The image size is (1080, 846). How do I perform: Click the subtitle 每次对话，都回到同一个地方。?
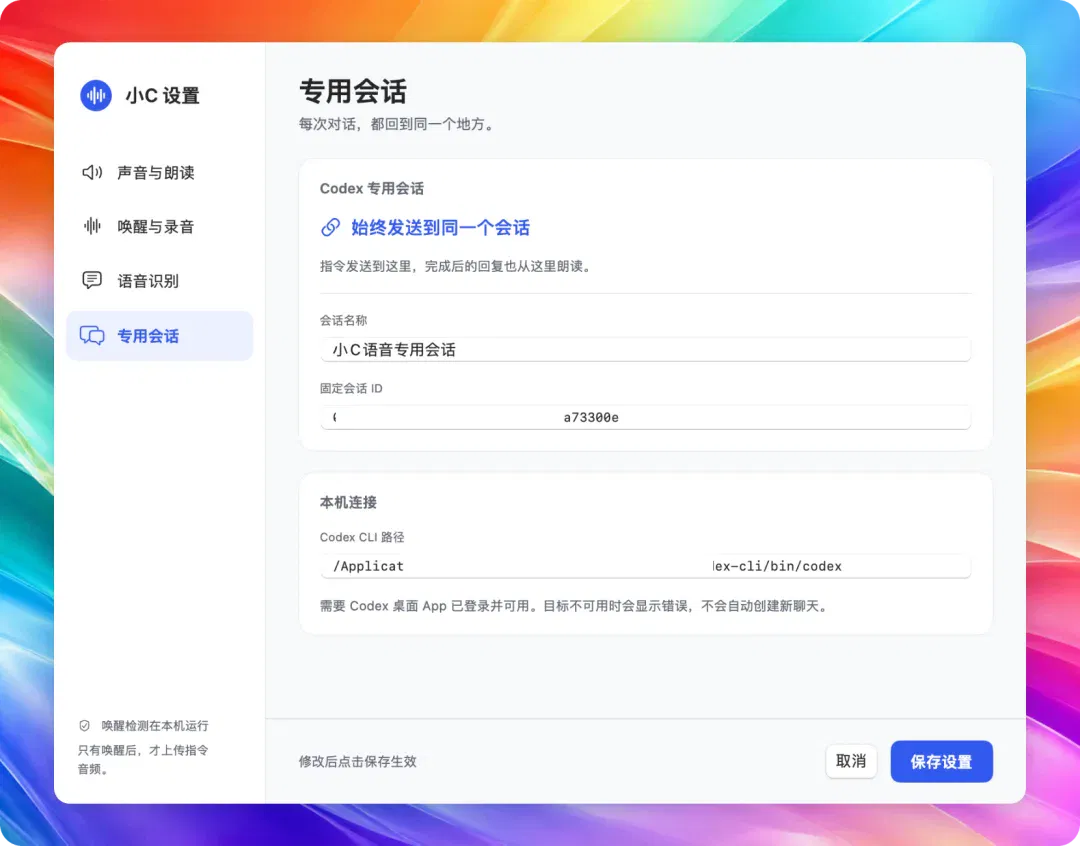point(398,124)
